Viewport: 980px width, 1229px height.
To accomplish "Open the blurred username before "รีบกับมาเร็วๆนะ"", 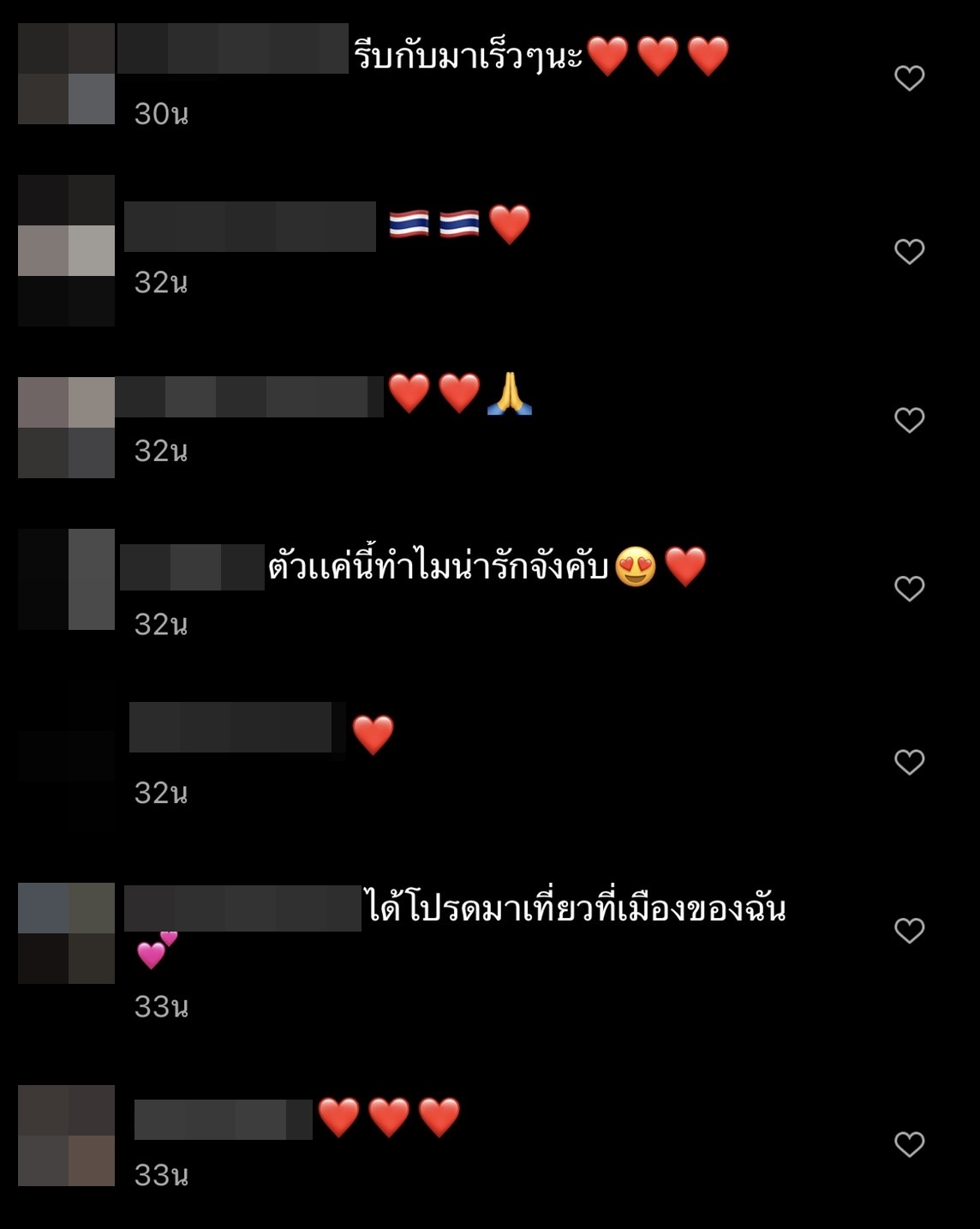I will 232,49.
